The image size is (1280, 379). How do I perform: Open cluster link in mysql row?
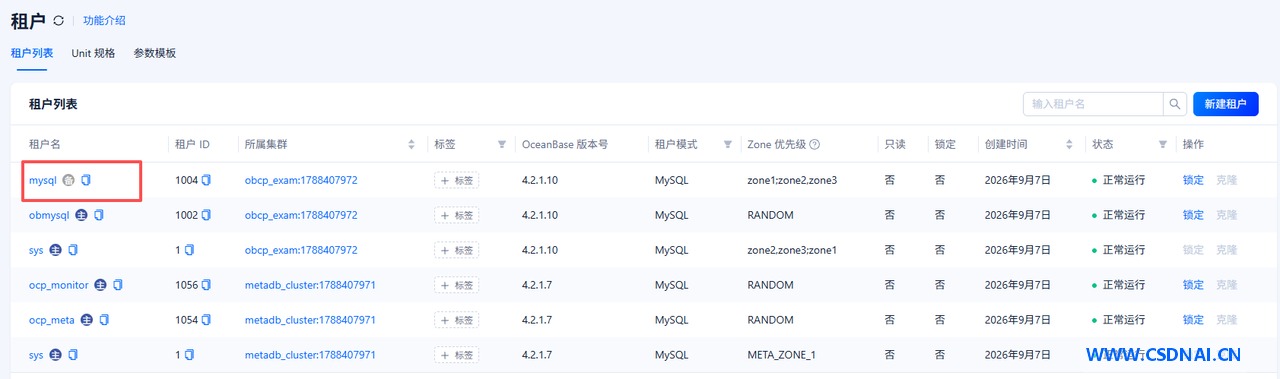pos(301,180)
